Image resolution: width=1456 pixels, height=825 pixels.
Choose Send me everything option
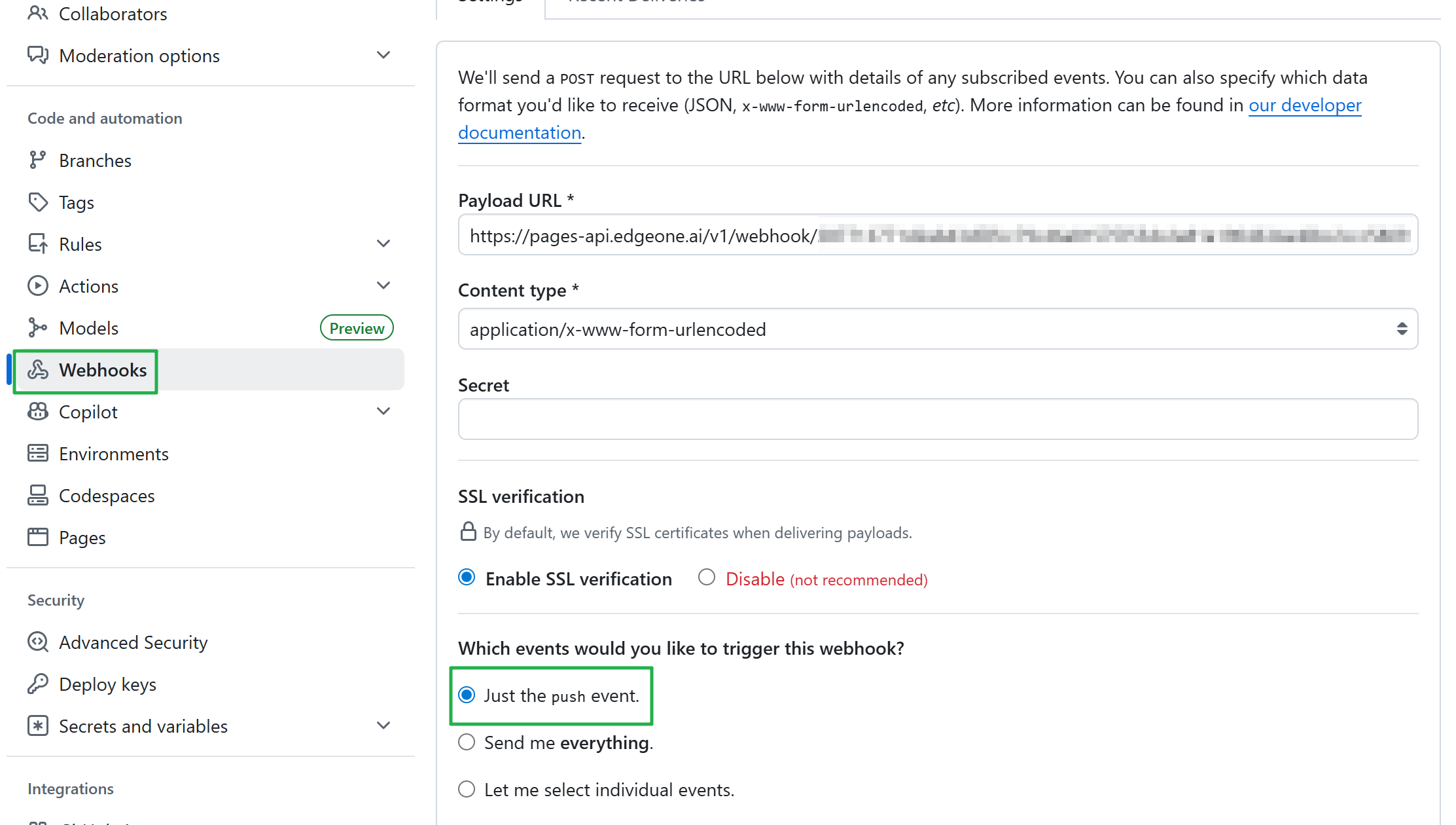click(x=467, y=742)
